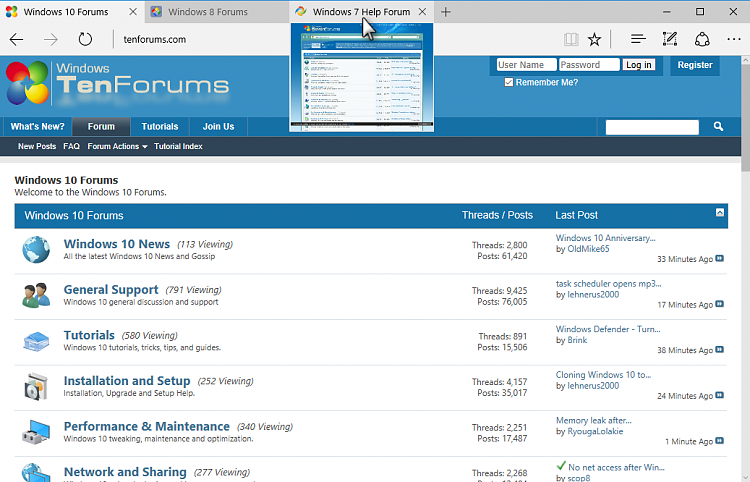Reload the page with Refresh icon

click(x=85, y=39)
